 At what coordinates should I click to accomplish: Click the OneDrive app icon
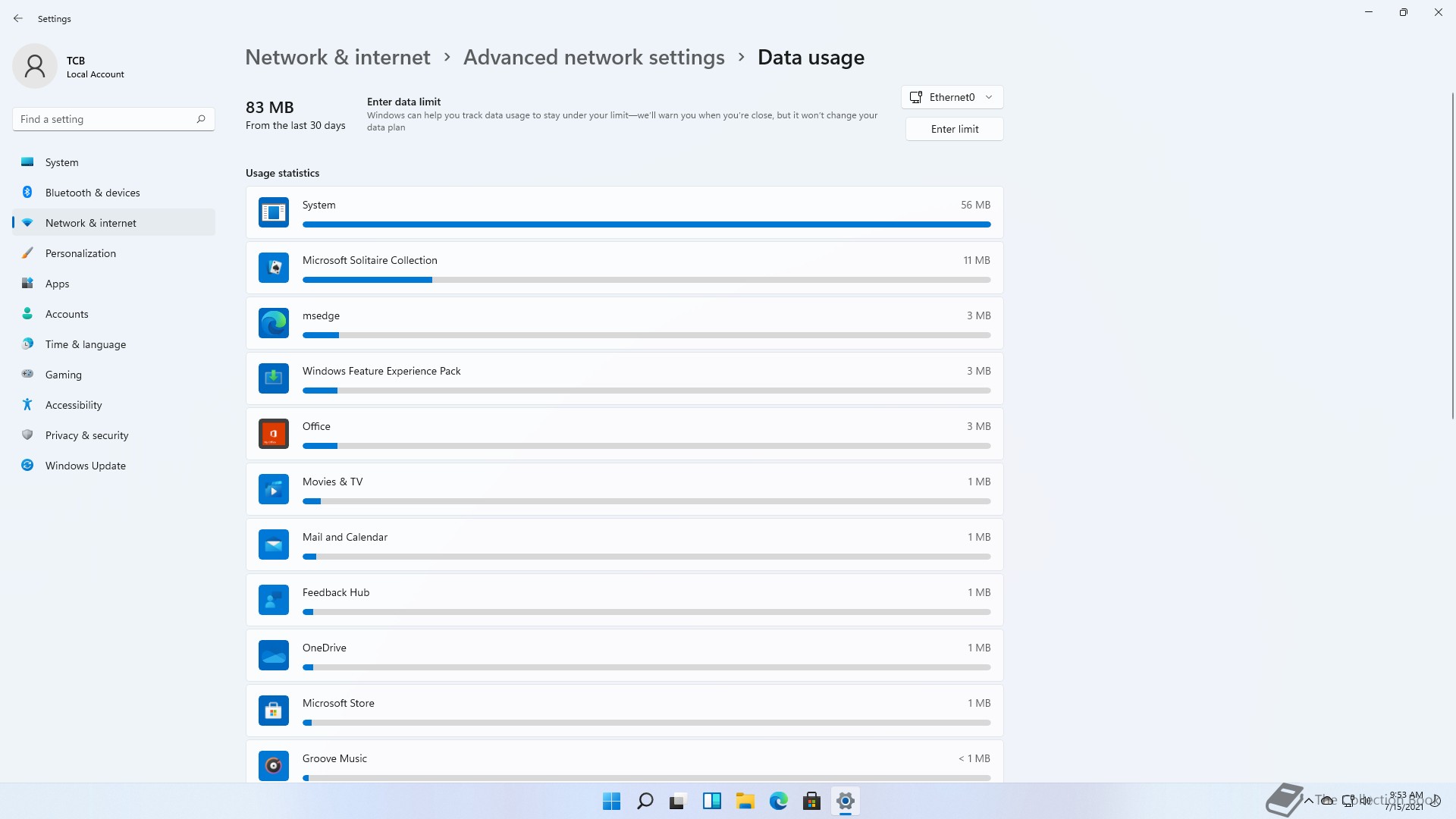[274, 655]
